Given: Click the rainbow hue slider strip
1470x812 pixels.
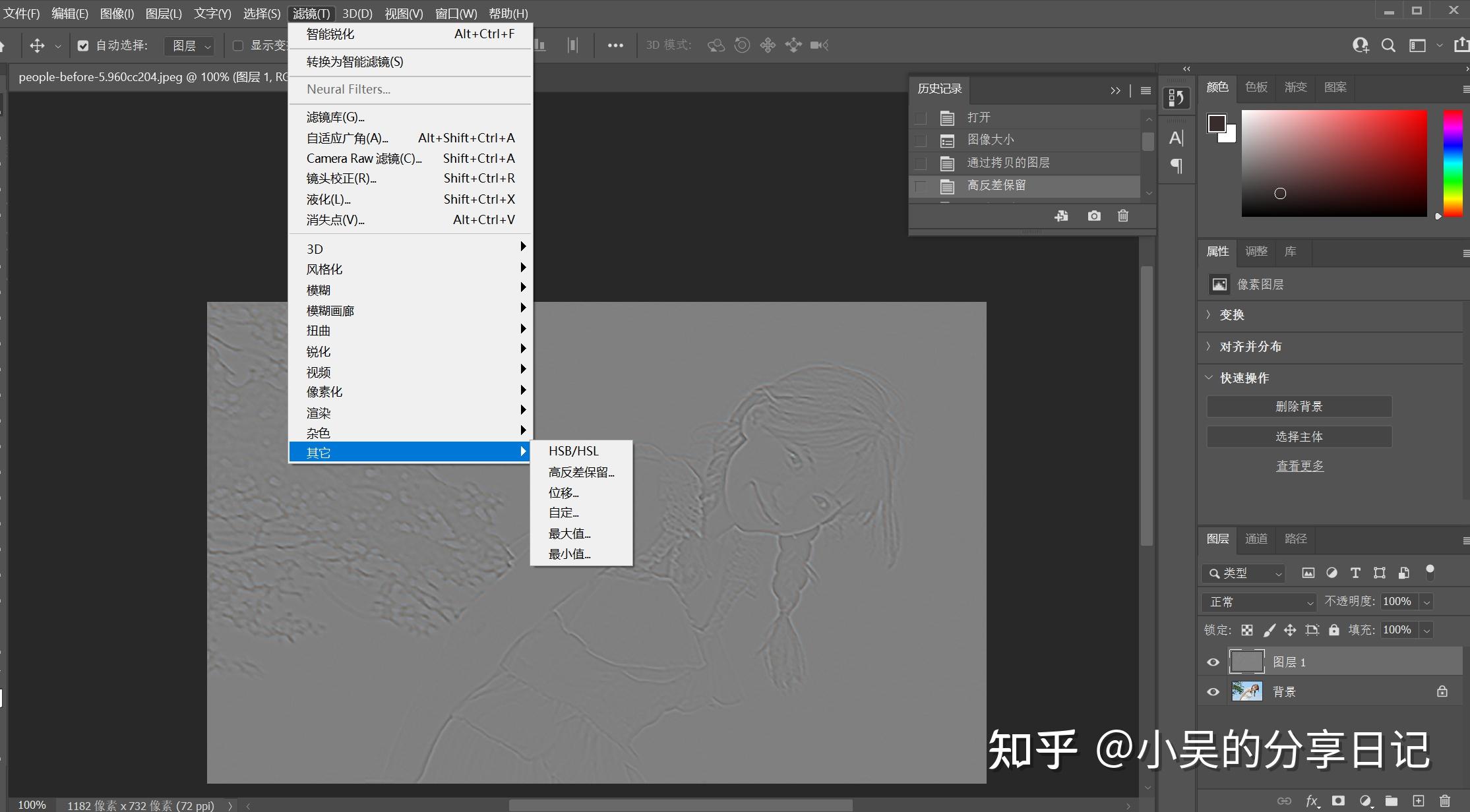Looking at the screenshot, I should tap(1453, 163).
